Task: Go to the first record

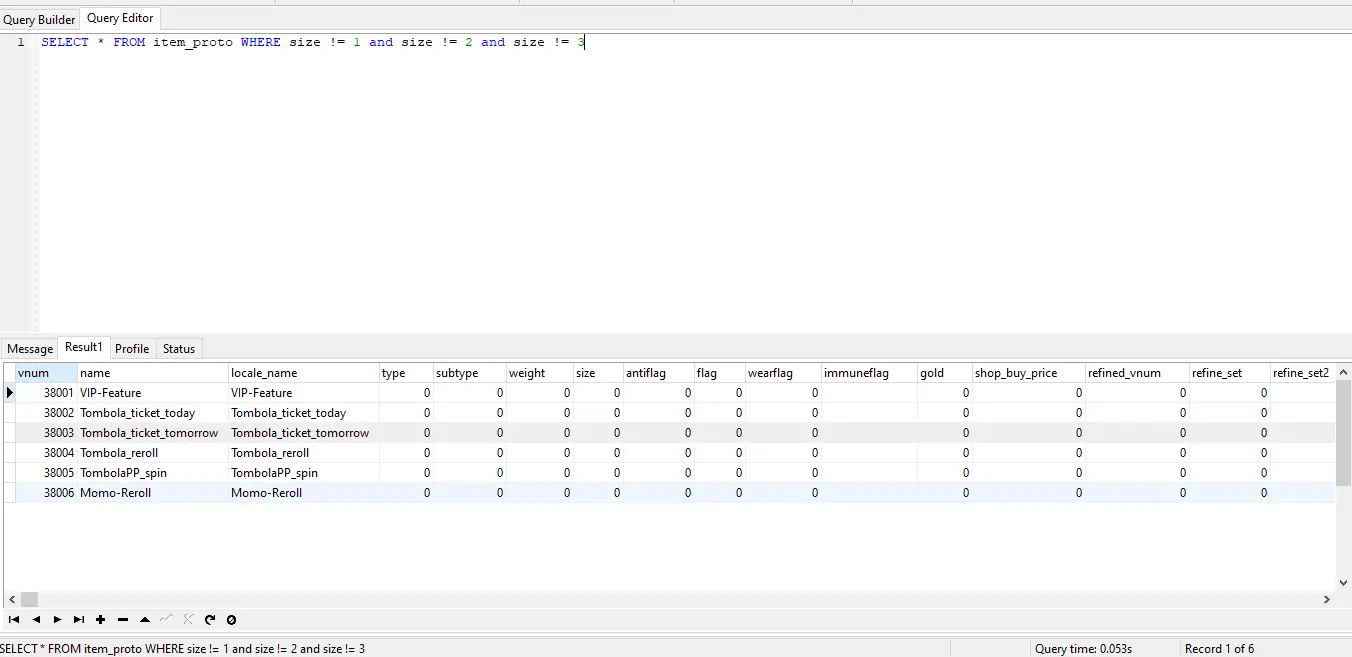Action: (14, 620)
